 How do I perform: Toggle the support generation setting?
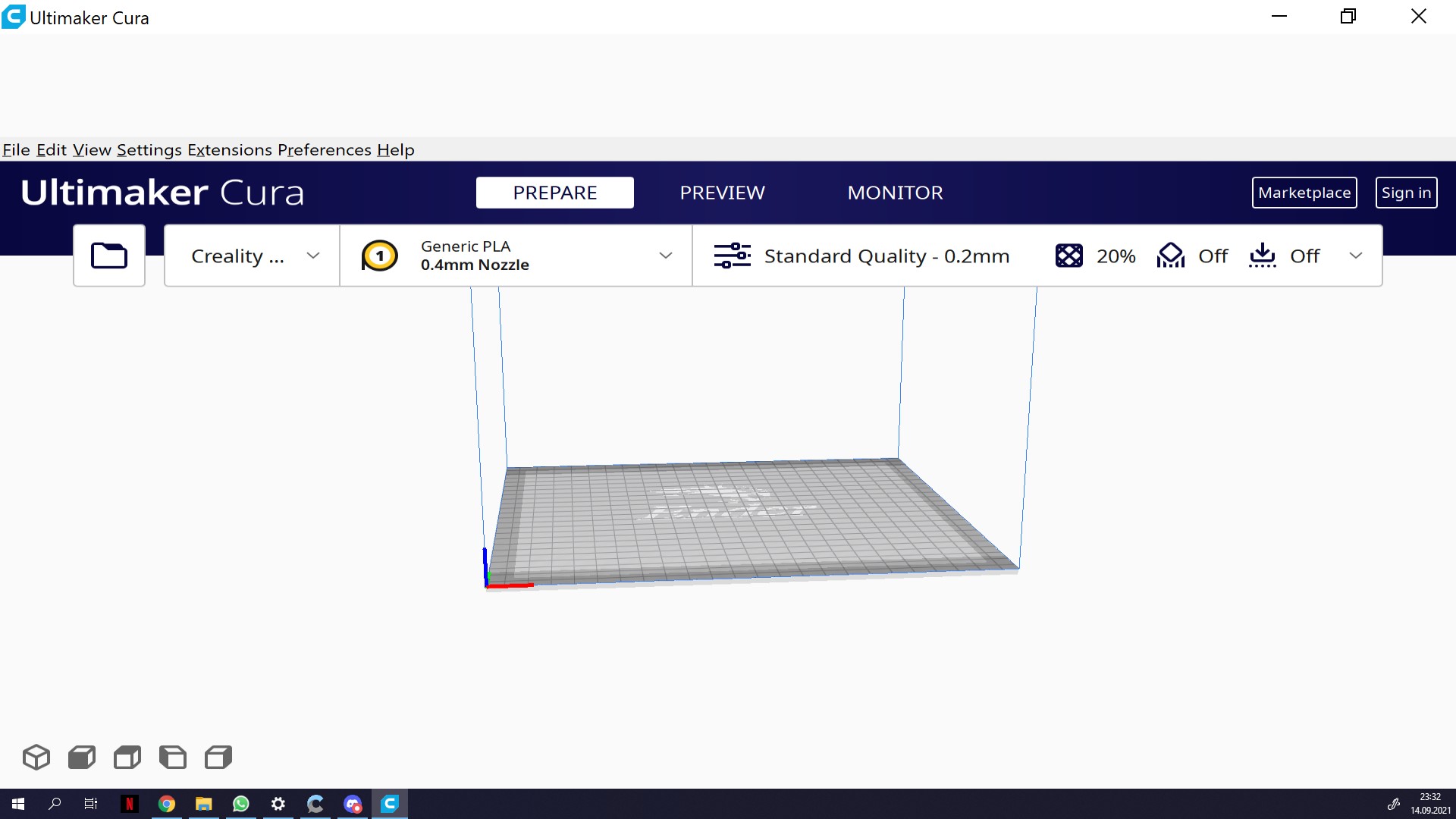tap(1170, 256)
